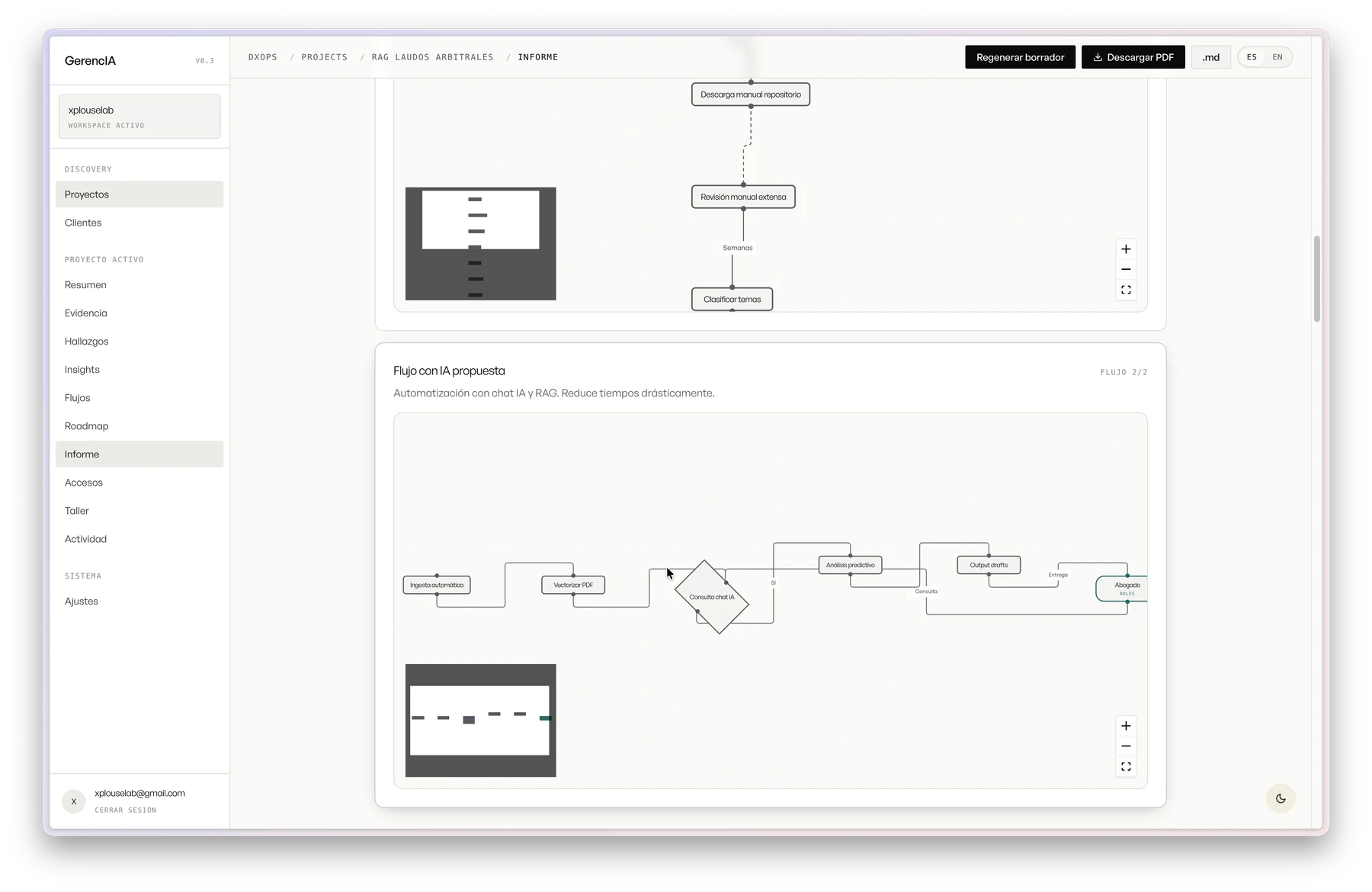Zoom out on the proposed AI flow diagram
The width and height of the screenshot is (1372, 892).
point(1126,746)
